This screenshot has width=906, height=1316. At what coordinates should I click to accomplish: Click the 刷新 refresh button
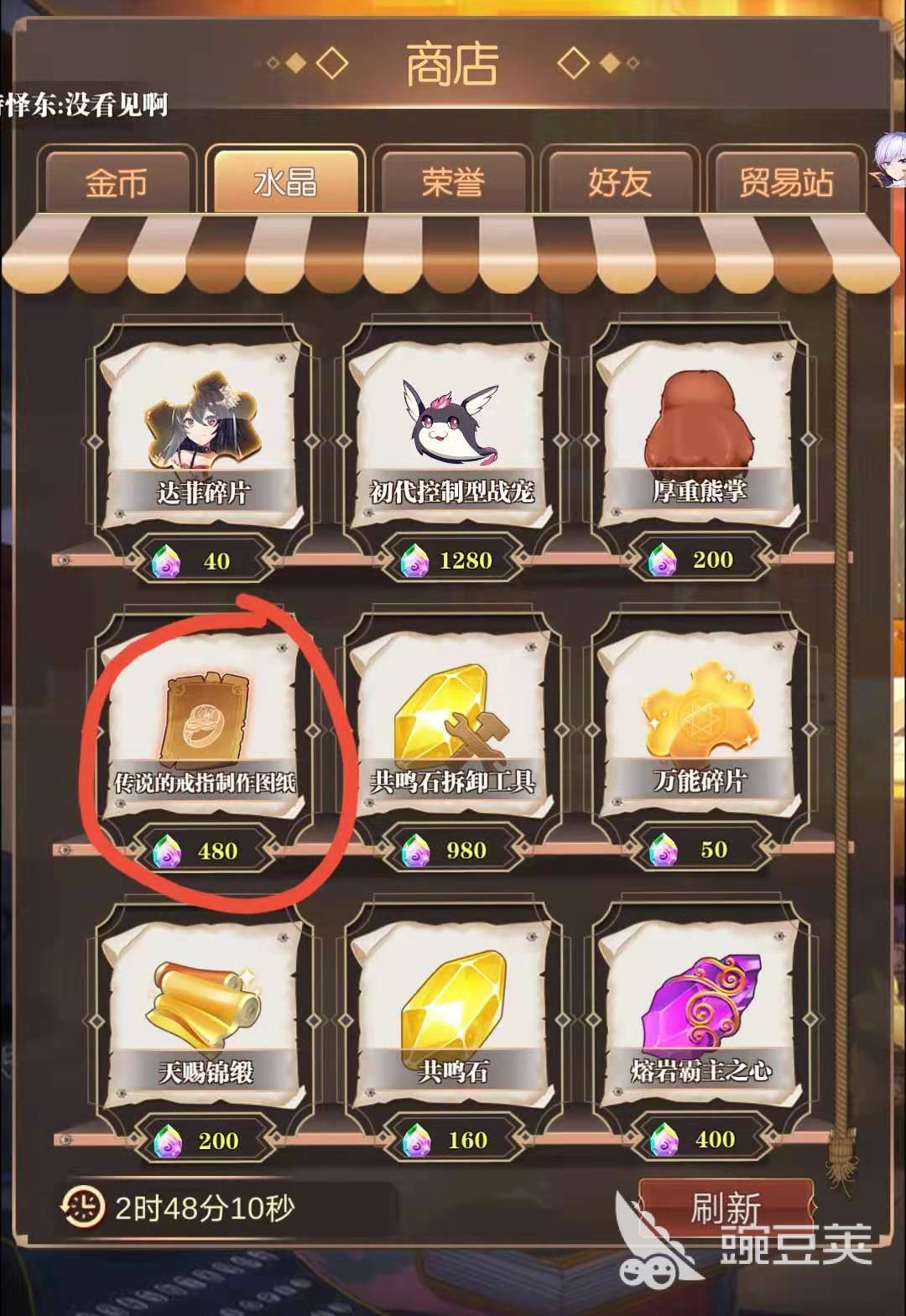725,1209
